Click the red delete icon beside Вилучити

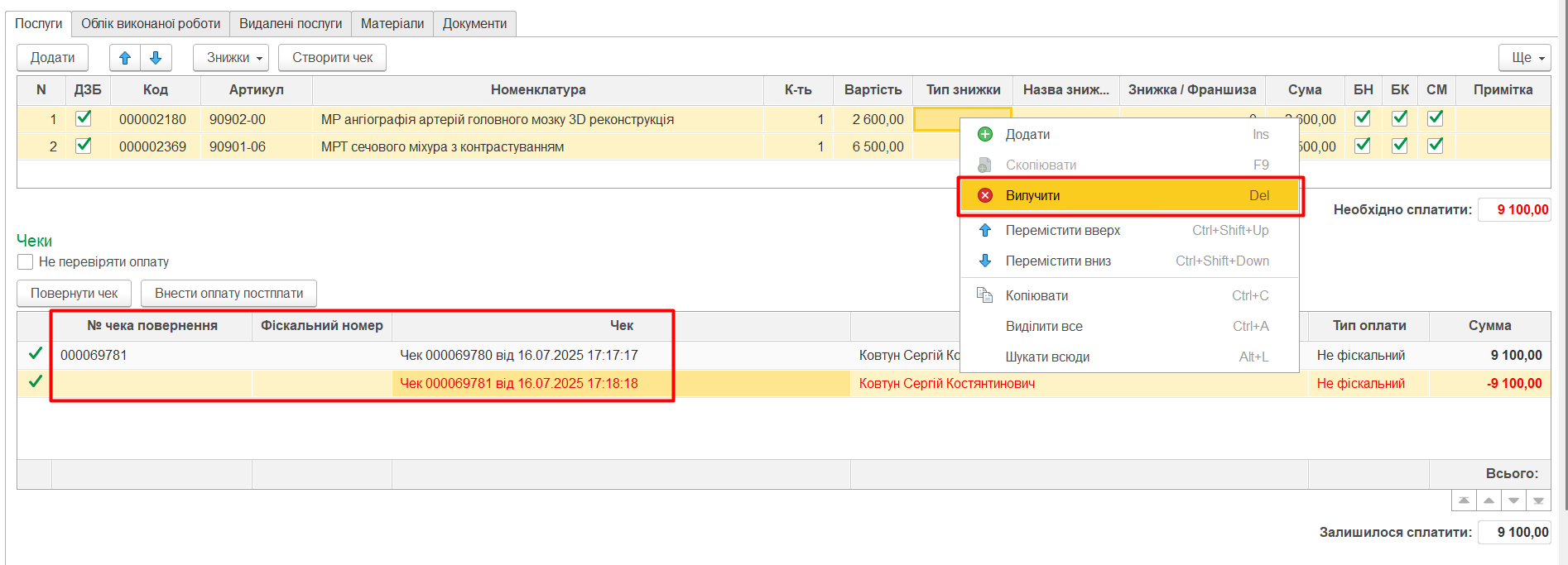point(985,196)
